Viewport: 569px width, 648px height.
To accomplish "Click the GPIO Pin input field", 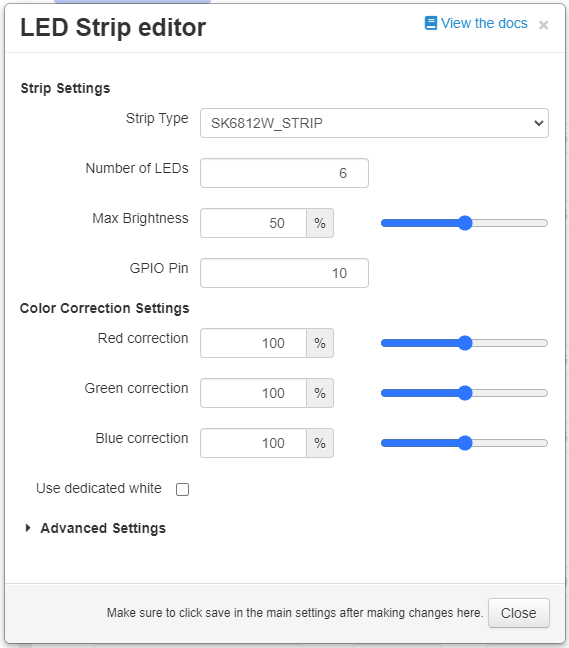I will point(284,273).
